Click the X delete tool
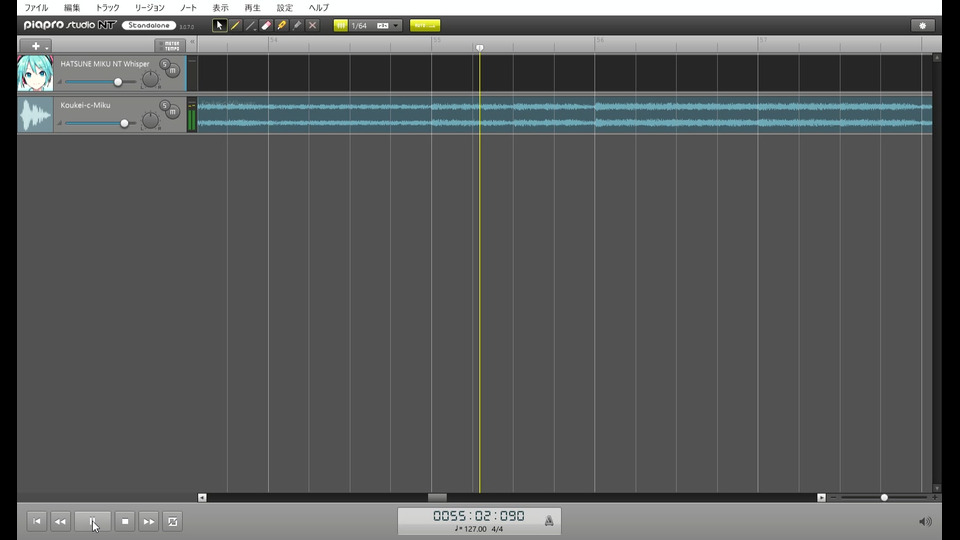 pos(312,25)
